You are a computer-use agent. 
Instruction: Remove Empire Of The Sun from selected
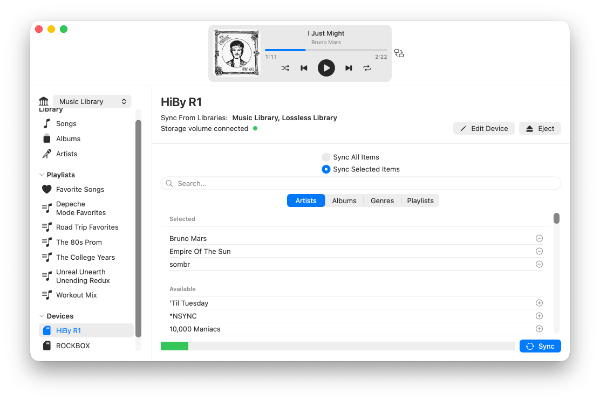[x=539, y=251]
